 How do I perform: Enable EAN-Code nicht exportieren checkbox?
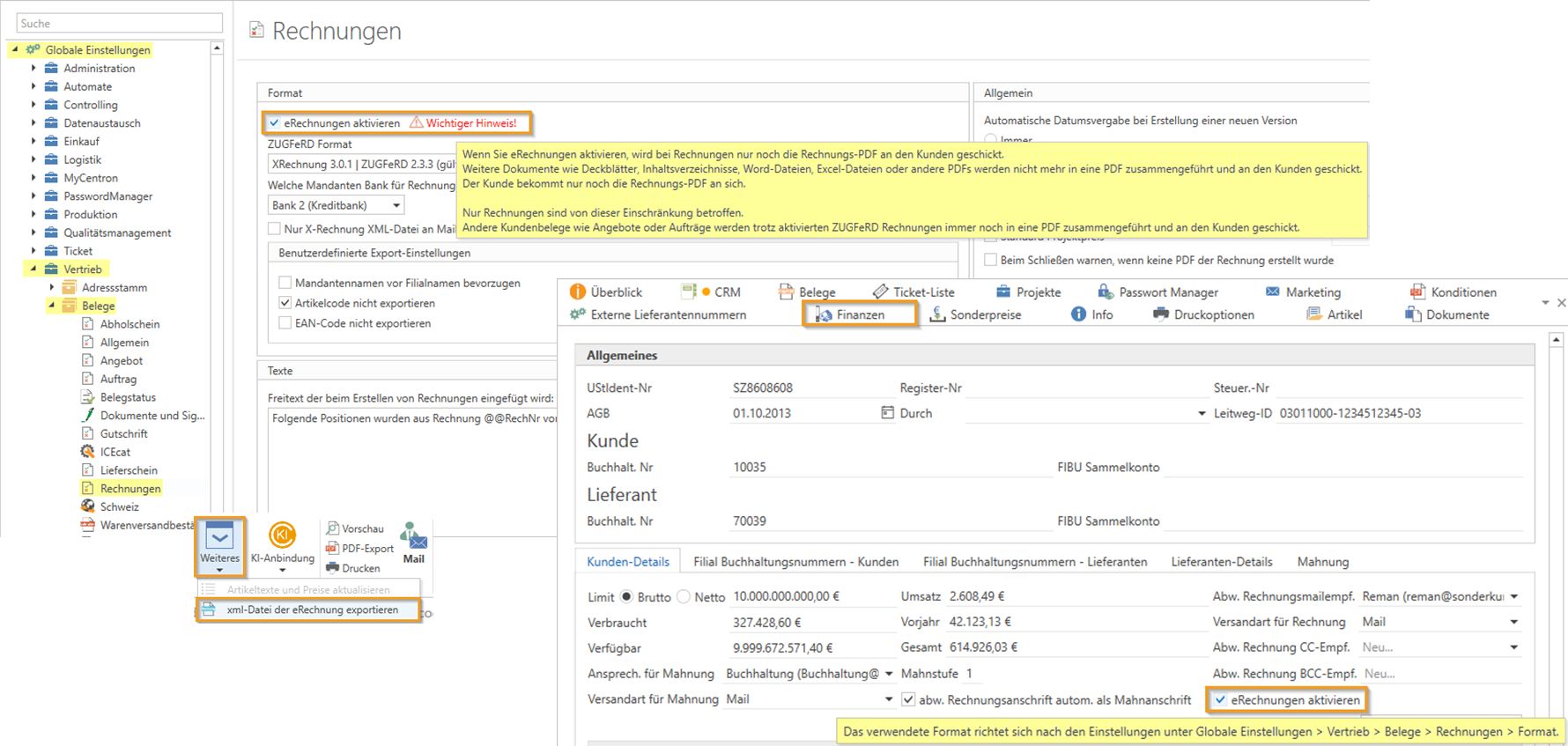point(285,323)
